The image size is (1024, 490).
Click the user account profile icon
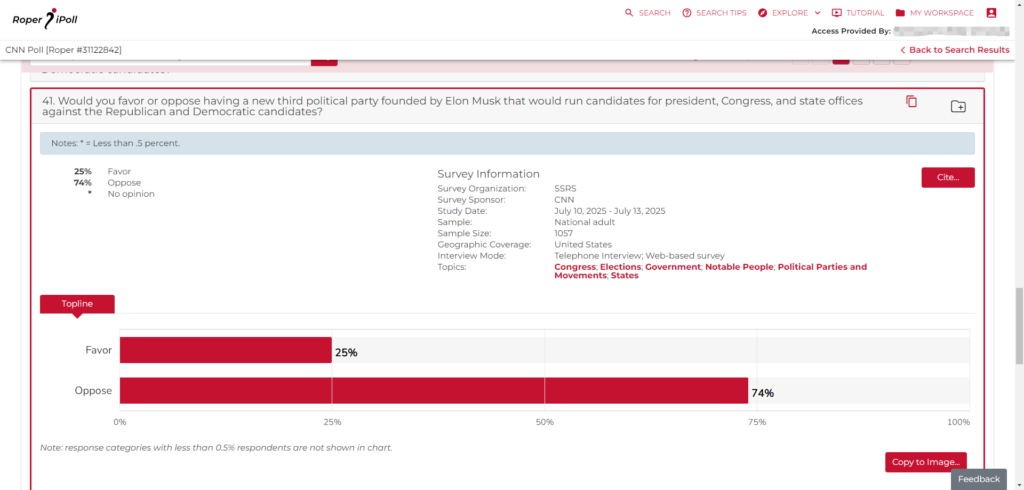point(991,13)
